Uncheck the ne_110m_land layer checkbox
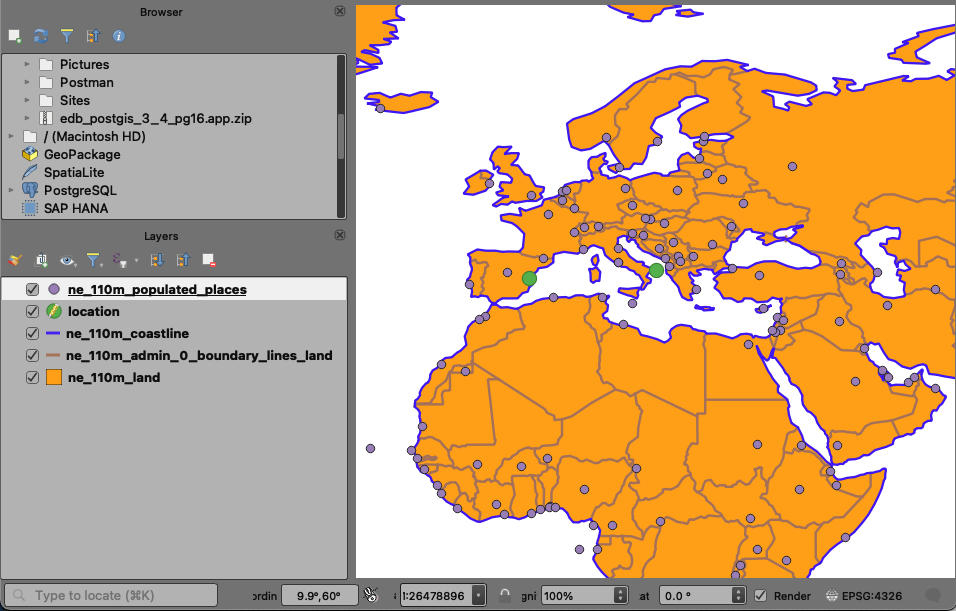Viewport: 956px width, 611px height. click(32, 377)
